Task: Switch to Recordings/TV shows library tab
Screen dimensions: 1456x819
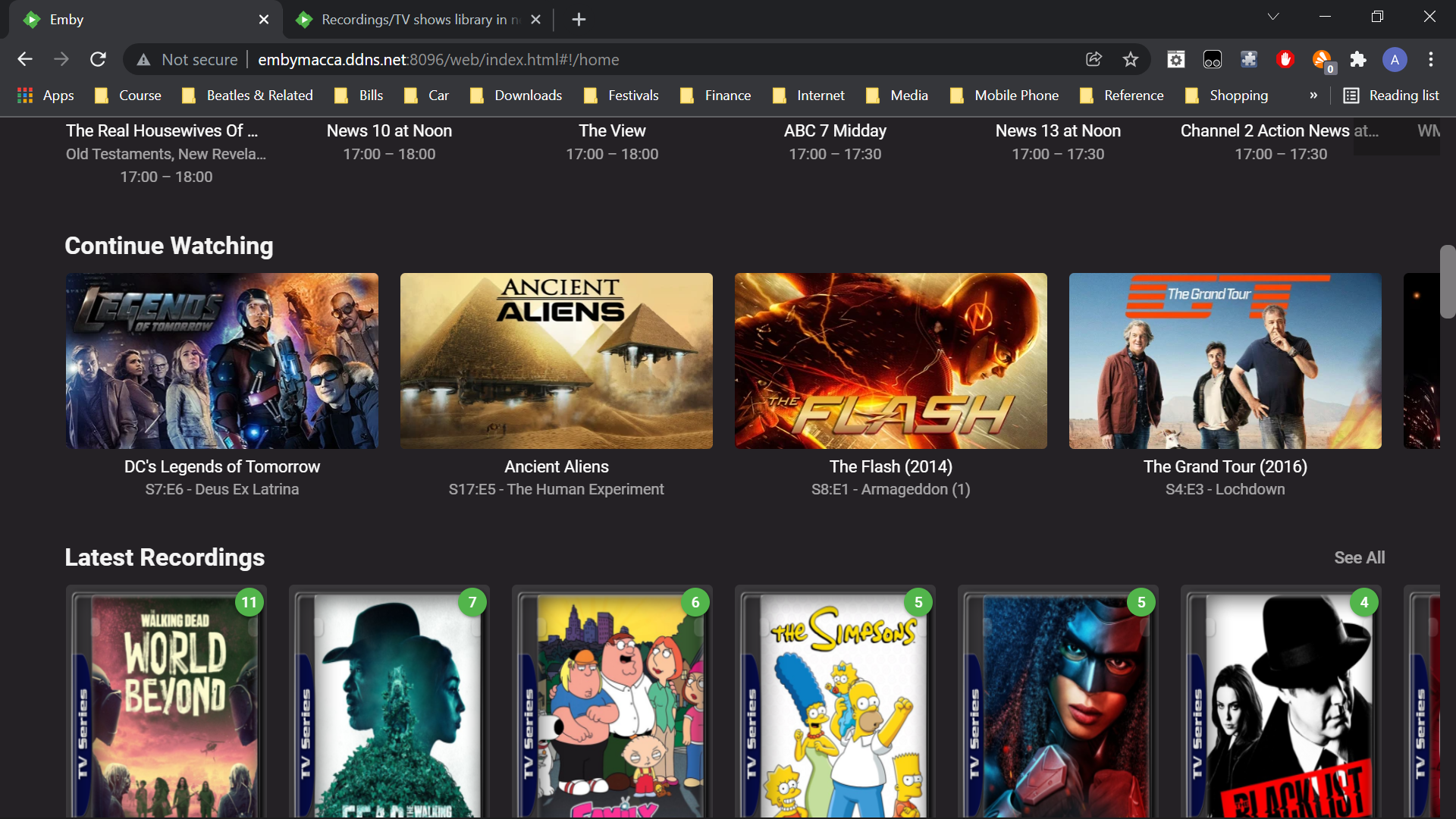Action: pyautogui.click(x=413, y=20)
